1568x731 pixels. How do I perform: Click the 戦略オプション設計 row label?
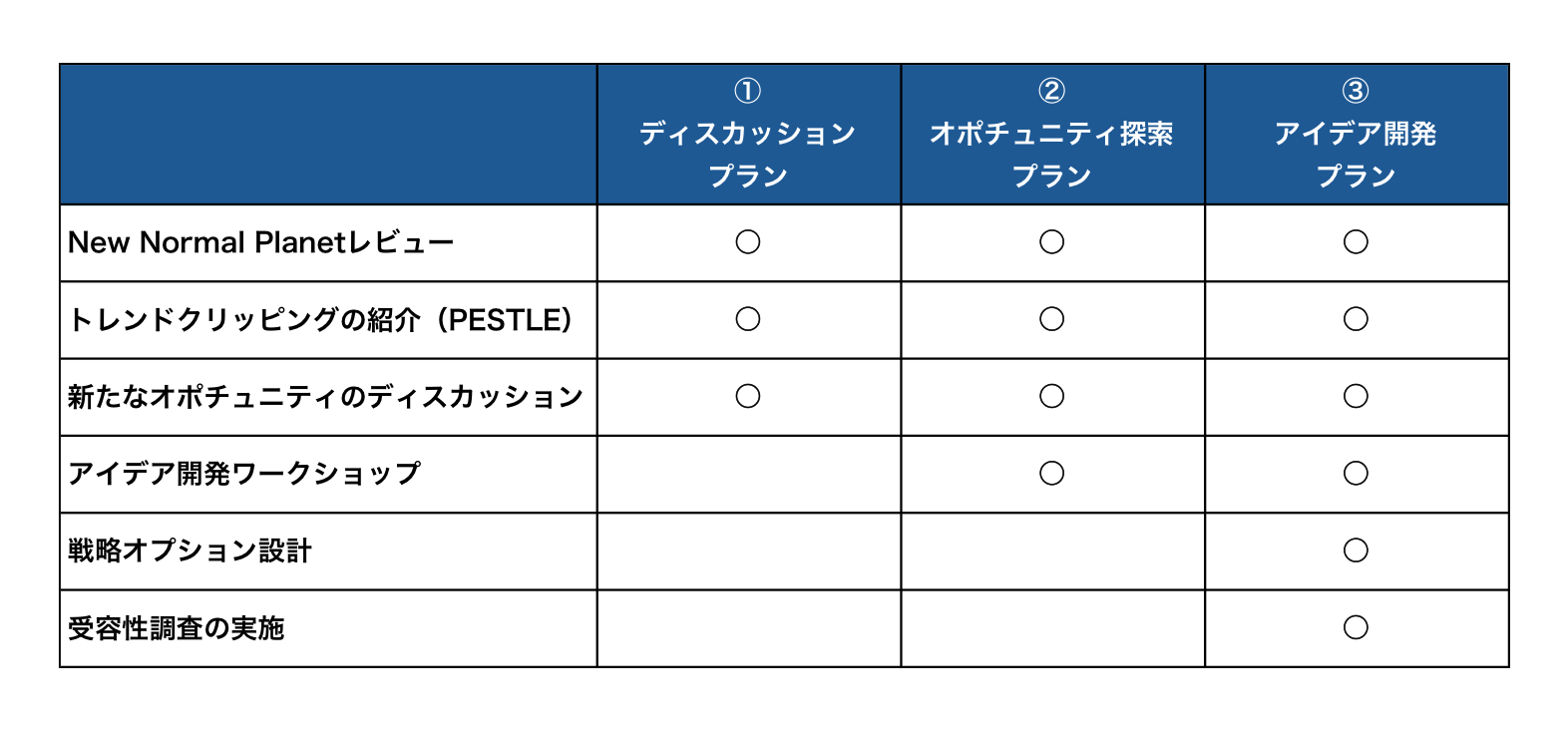190,550
